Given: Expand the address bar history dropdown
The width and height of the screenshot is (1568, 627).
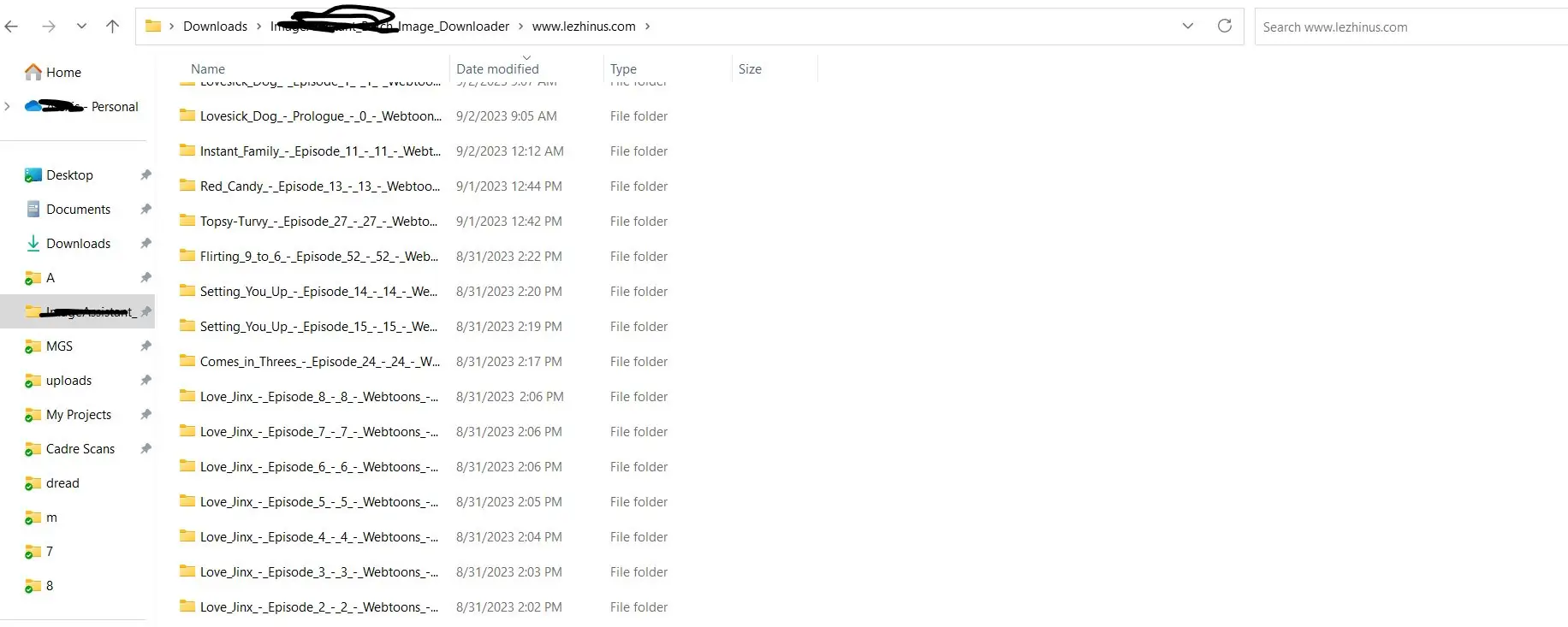Looking at the screenshot, I should pyautogui.click(x=1187, y=26).
